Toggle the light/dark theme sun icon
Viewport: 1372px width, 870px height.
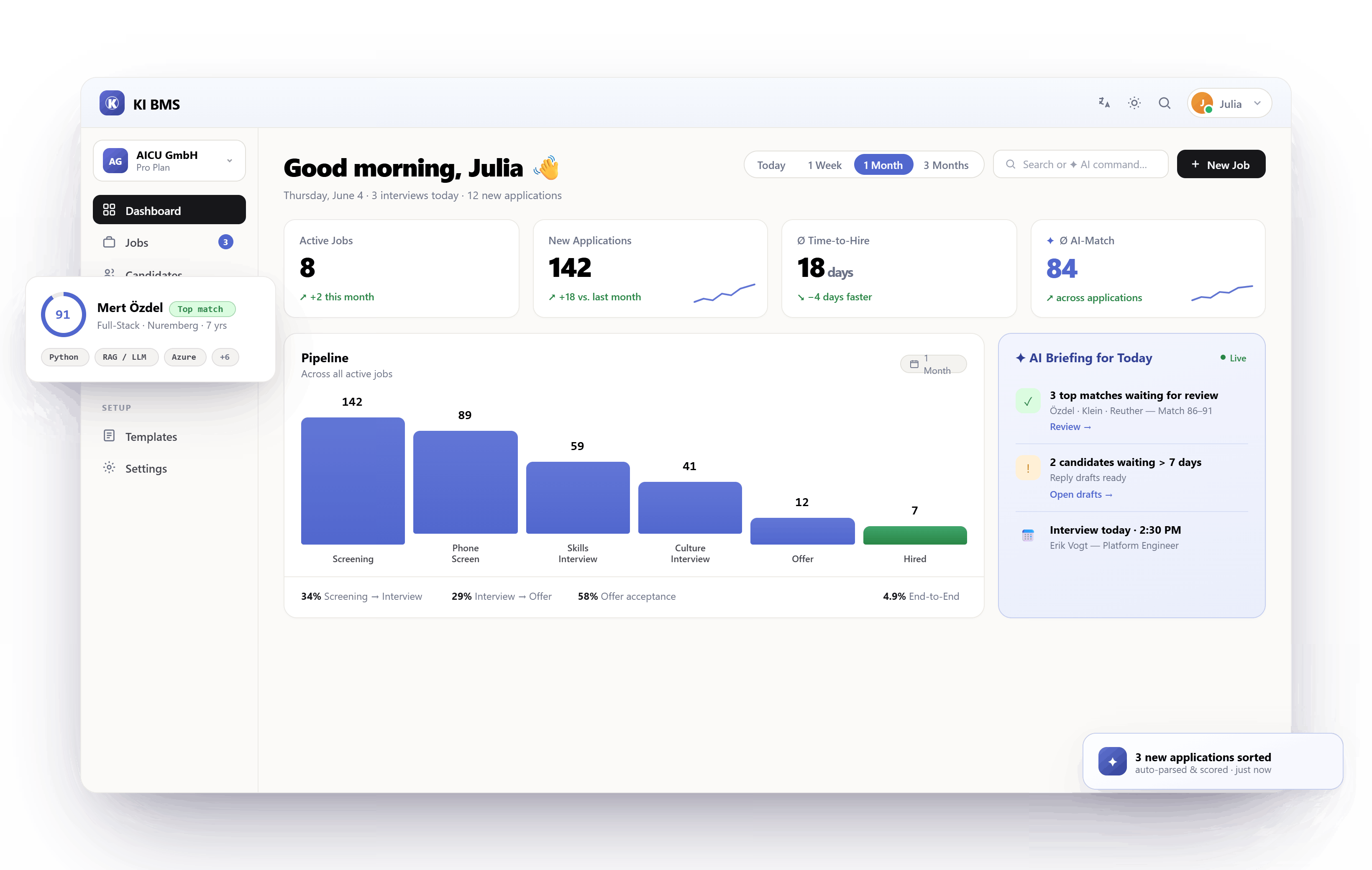pos(1134,103)
